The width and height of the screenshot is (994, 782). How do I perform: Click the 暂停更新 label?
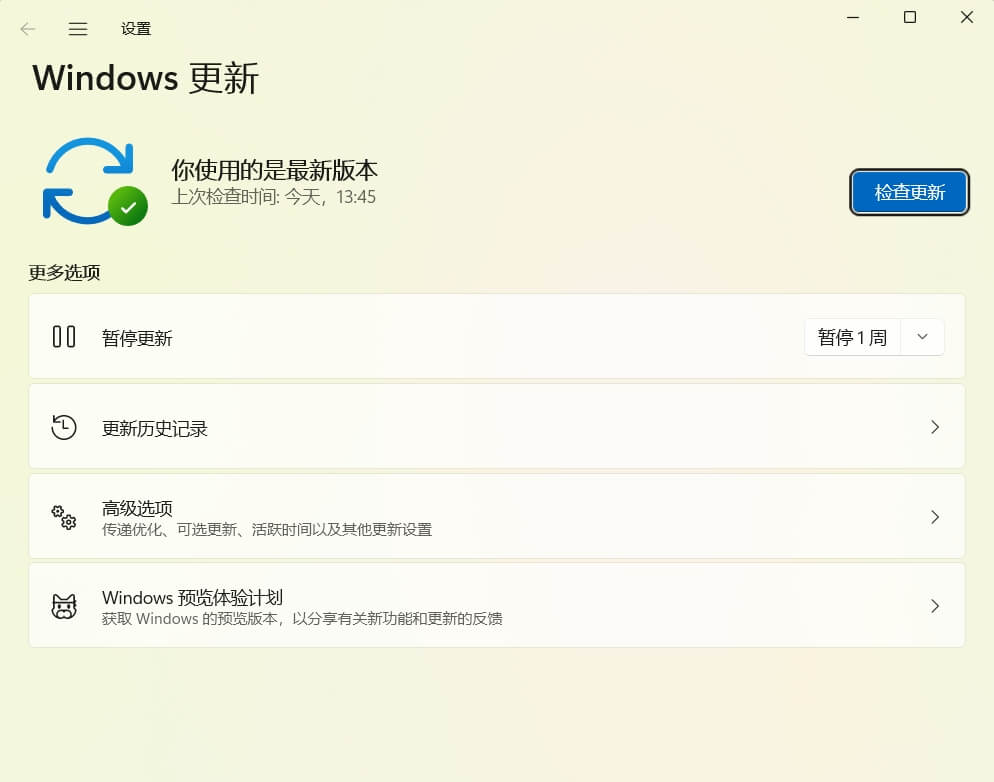[137, 338]
